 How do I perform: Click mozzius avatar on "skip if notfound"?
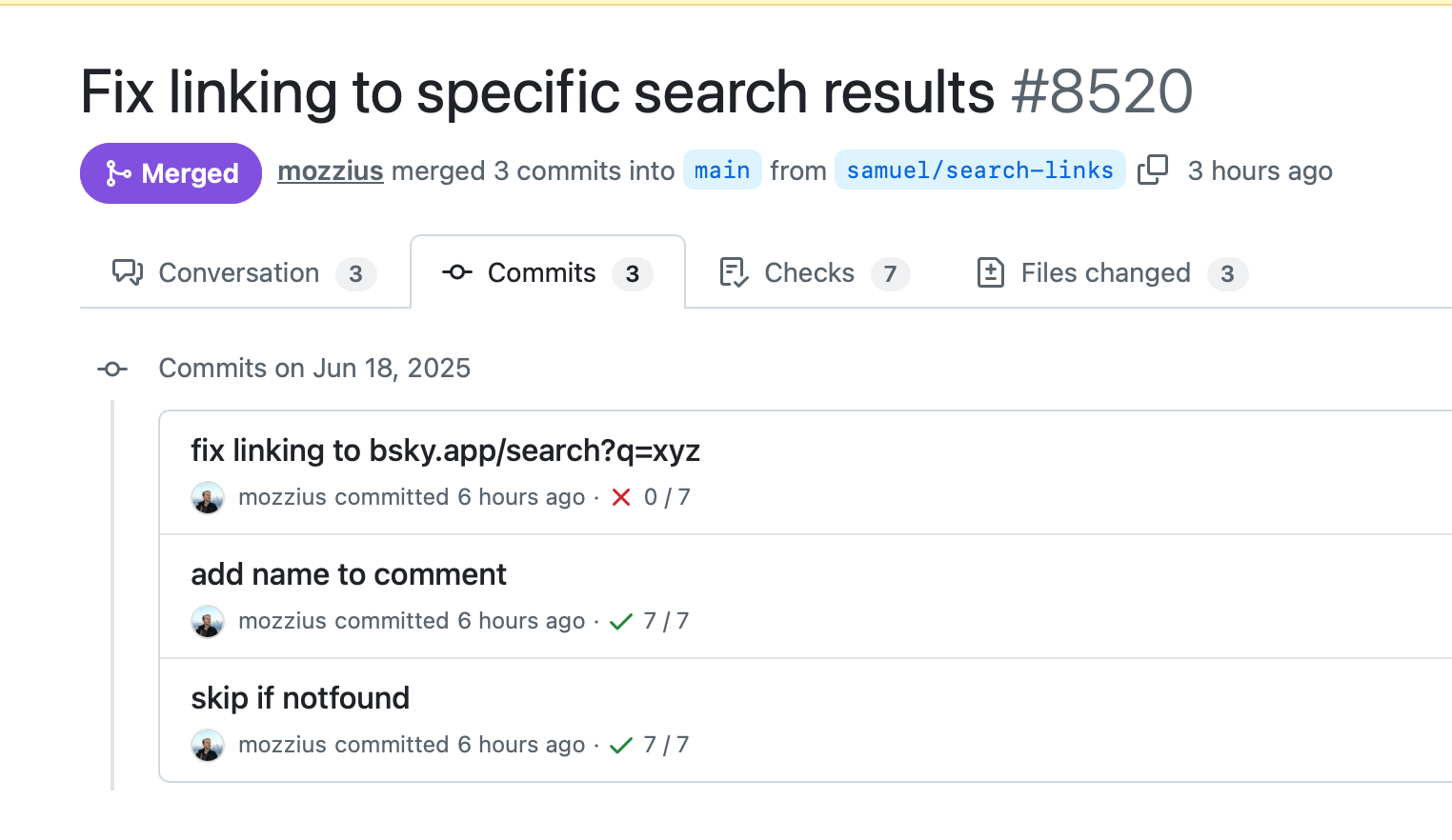(x=208, y=745)
